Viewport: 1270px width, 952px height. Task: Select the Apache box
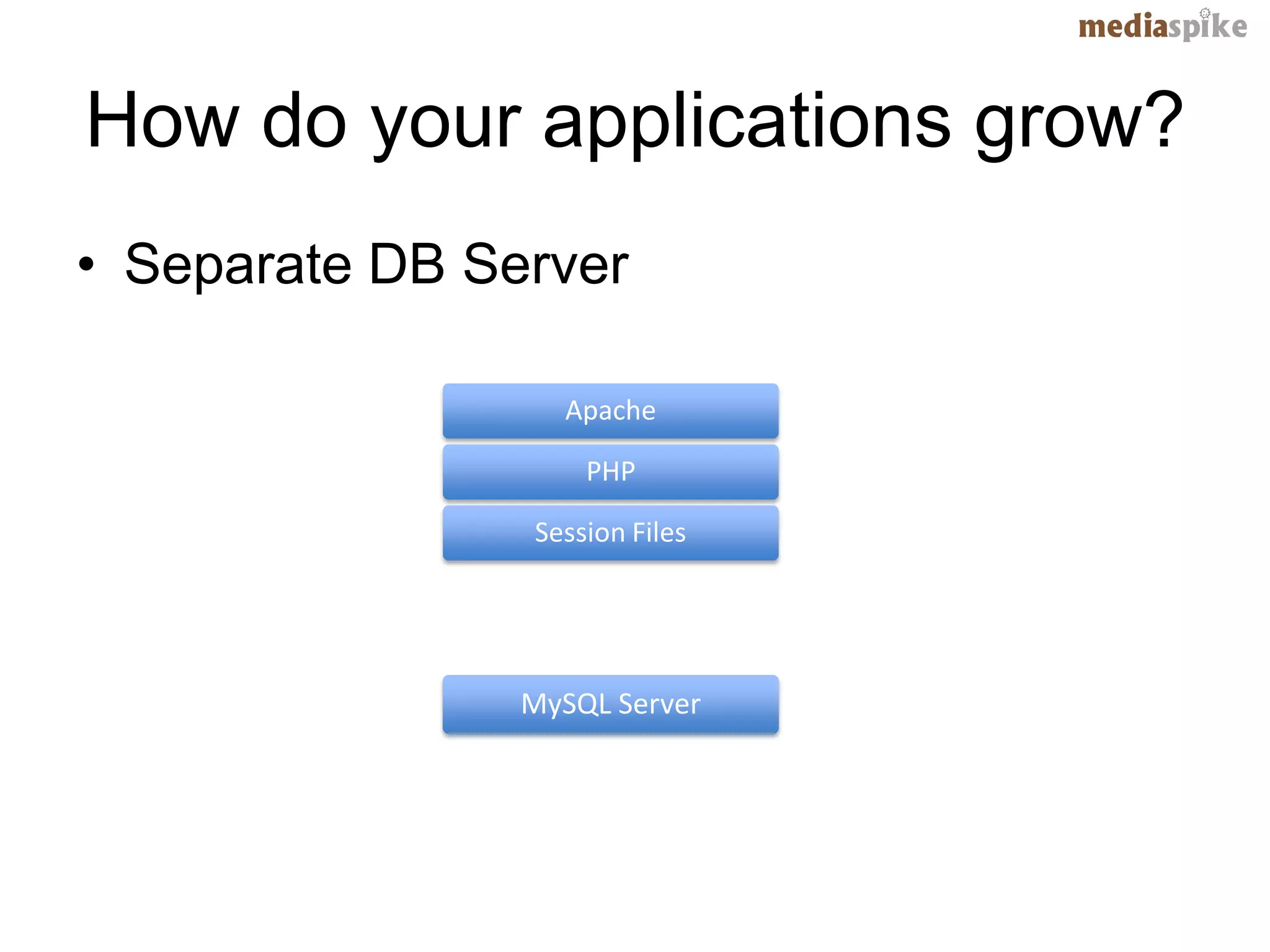tap(610, 411)
